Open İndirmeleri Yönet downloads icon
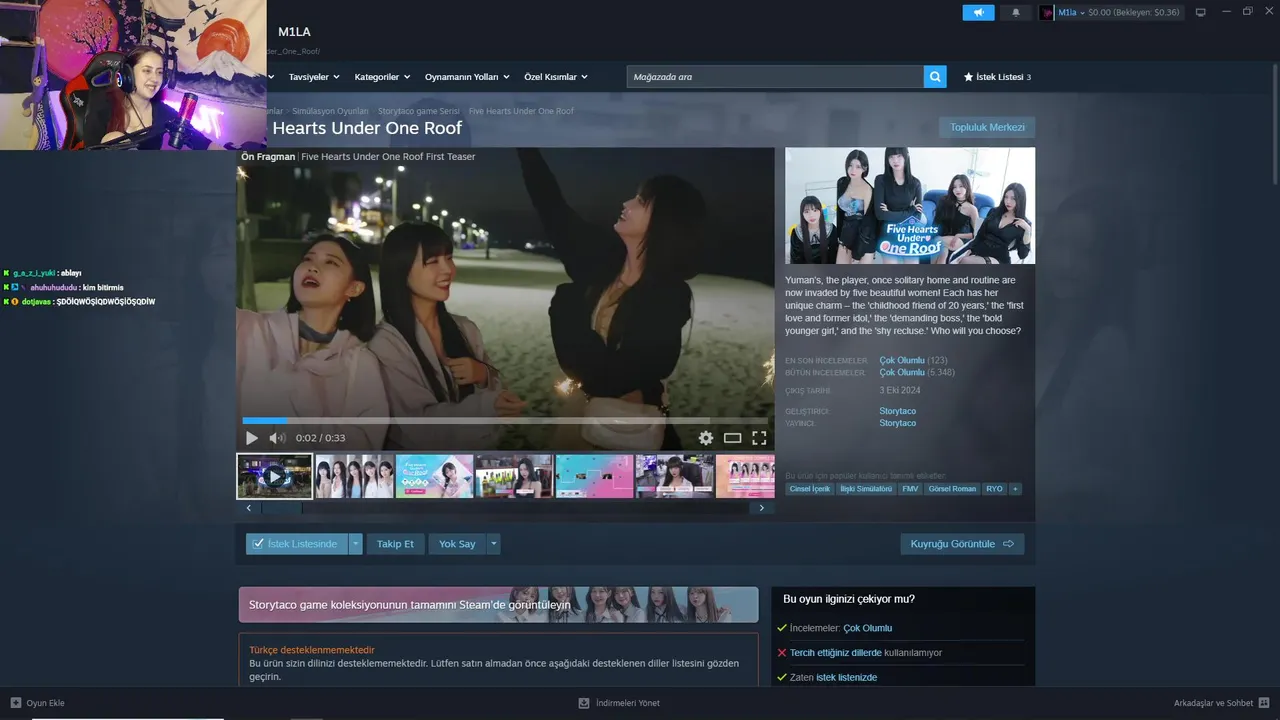The width and height of the screenshot is (1280, 720). (584, 703)
